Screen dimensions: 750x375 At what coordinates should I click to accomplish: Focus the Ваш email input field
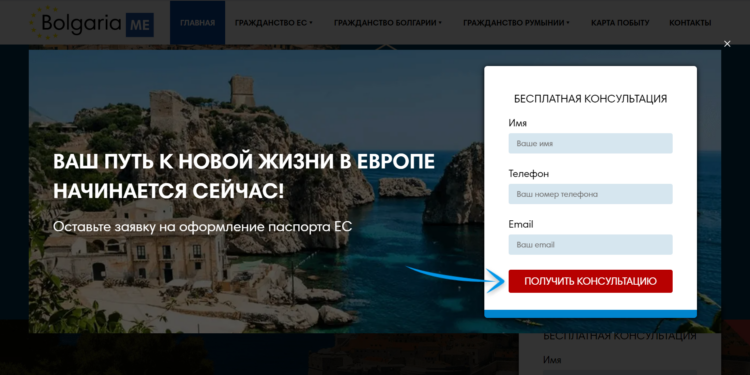(590, 244)
